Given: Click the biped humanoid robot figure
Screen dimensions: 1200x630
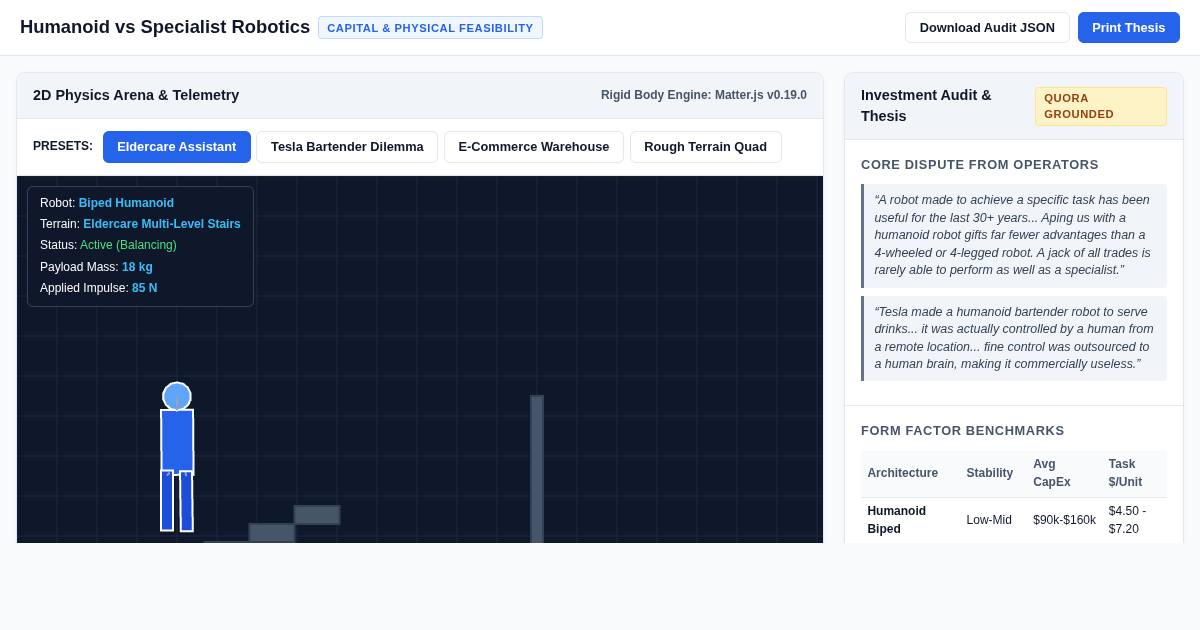Looking at the screenshot, I should point(177,456).
